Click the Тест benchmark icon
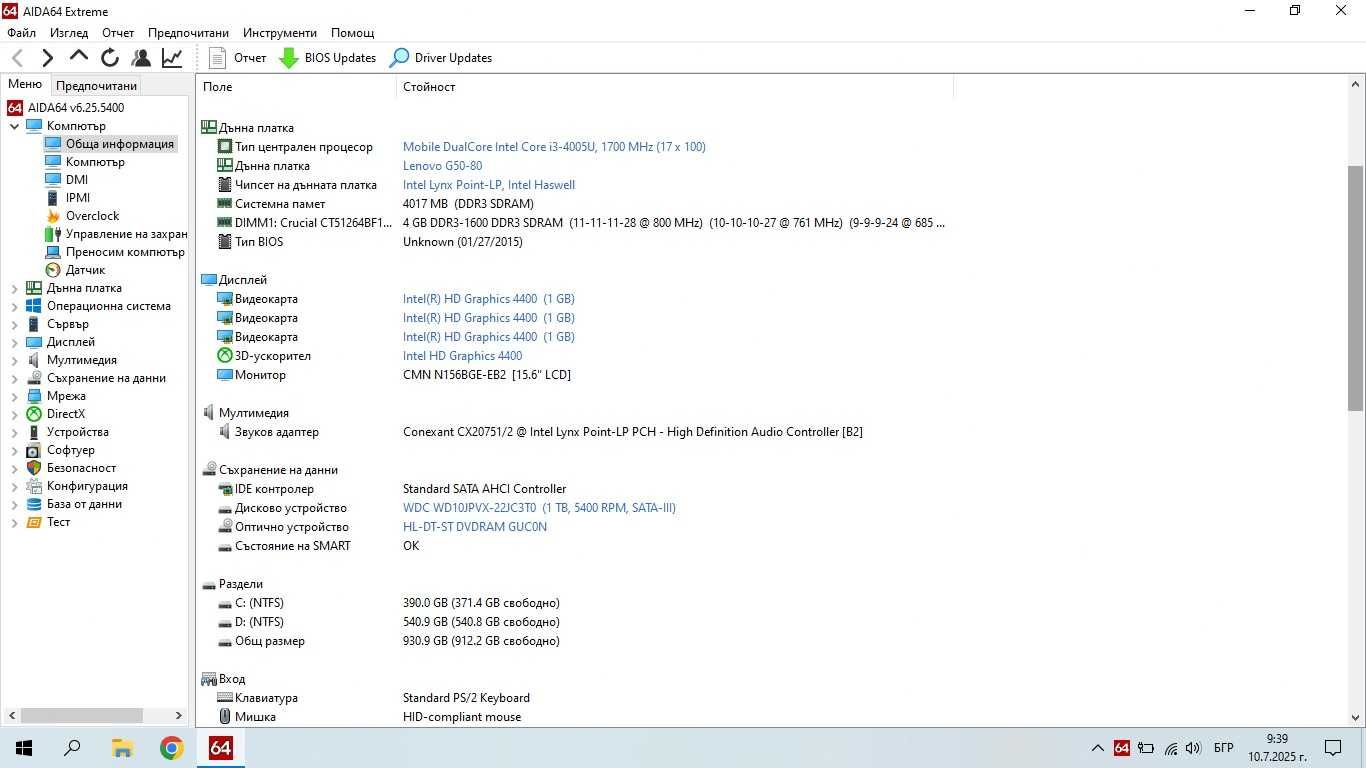 [x=34, y=522]
